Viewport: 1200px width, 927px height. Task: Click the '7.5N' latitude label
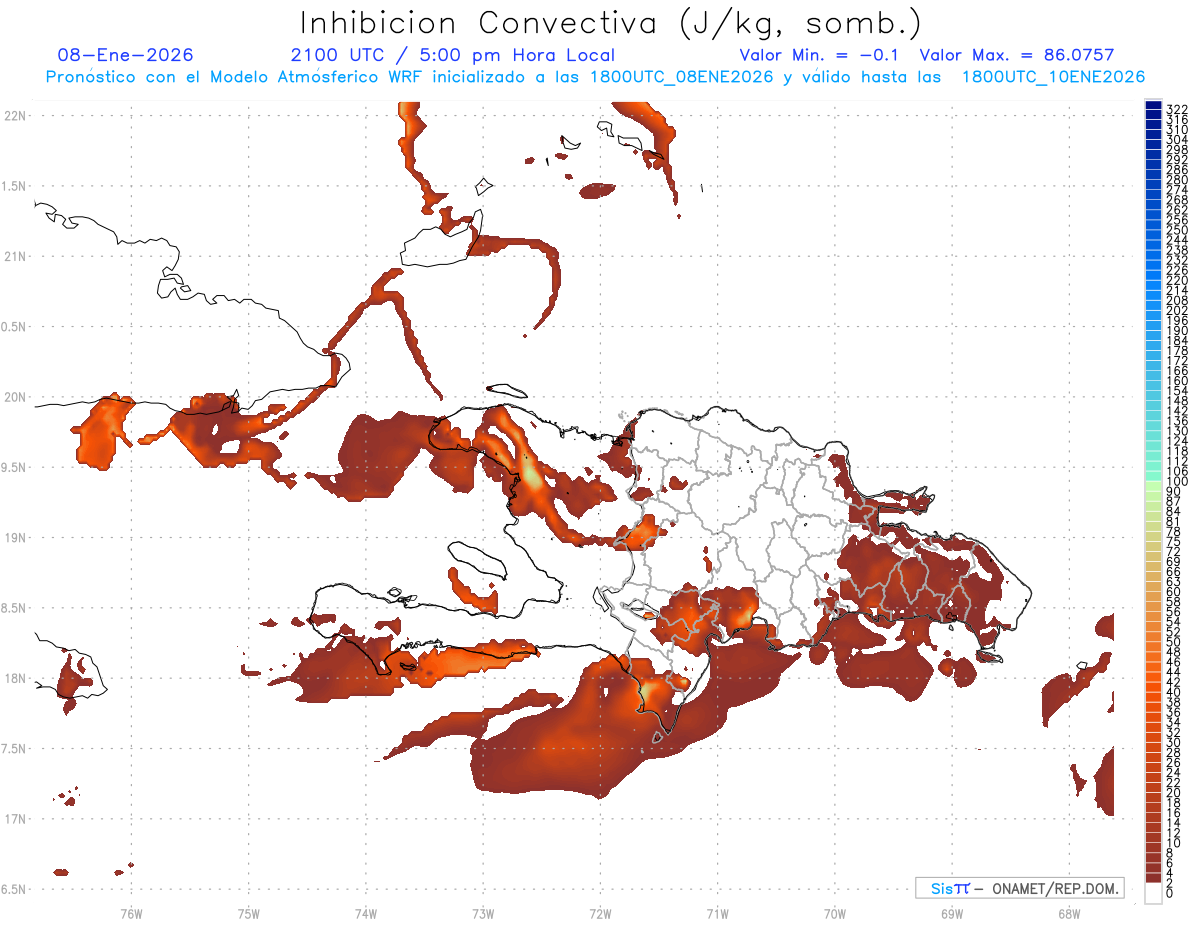(15, 748)
